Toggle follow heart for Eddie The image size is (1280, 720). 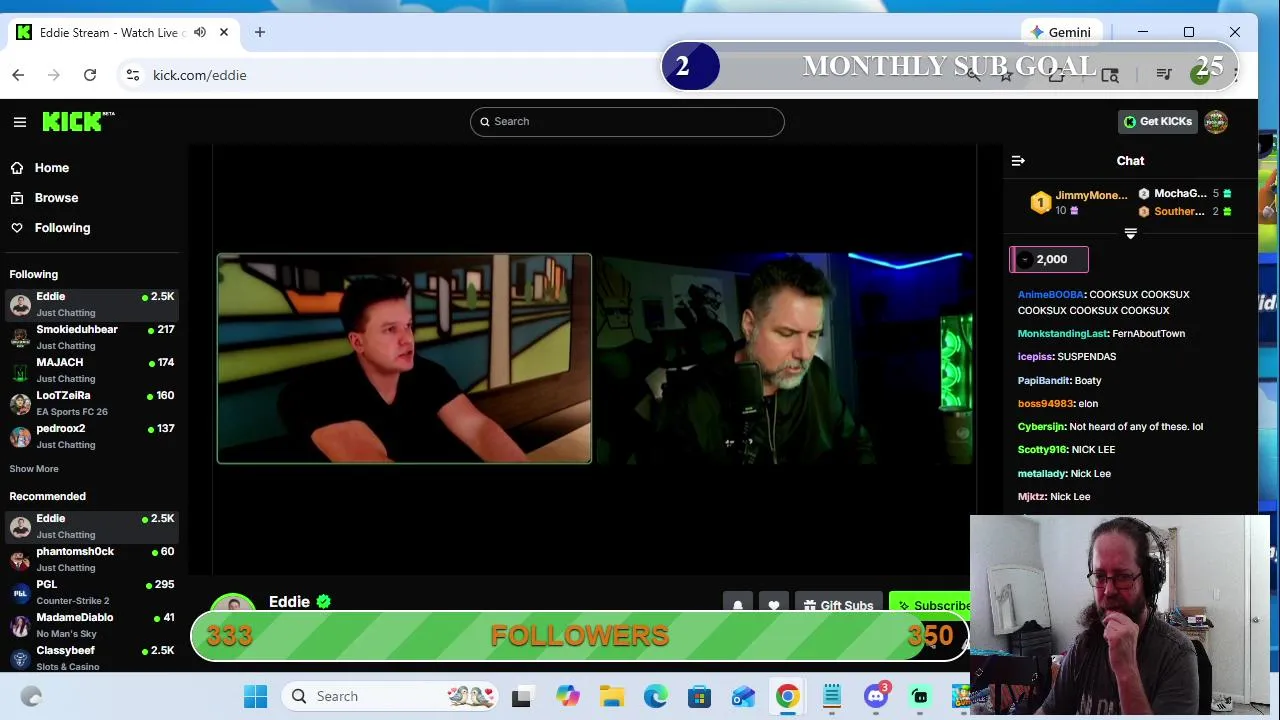774,605
